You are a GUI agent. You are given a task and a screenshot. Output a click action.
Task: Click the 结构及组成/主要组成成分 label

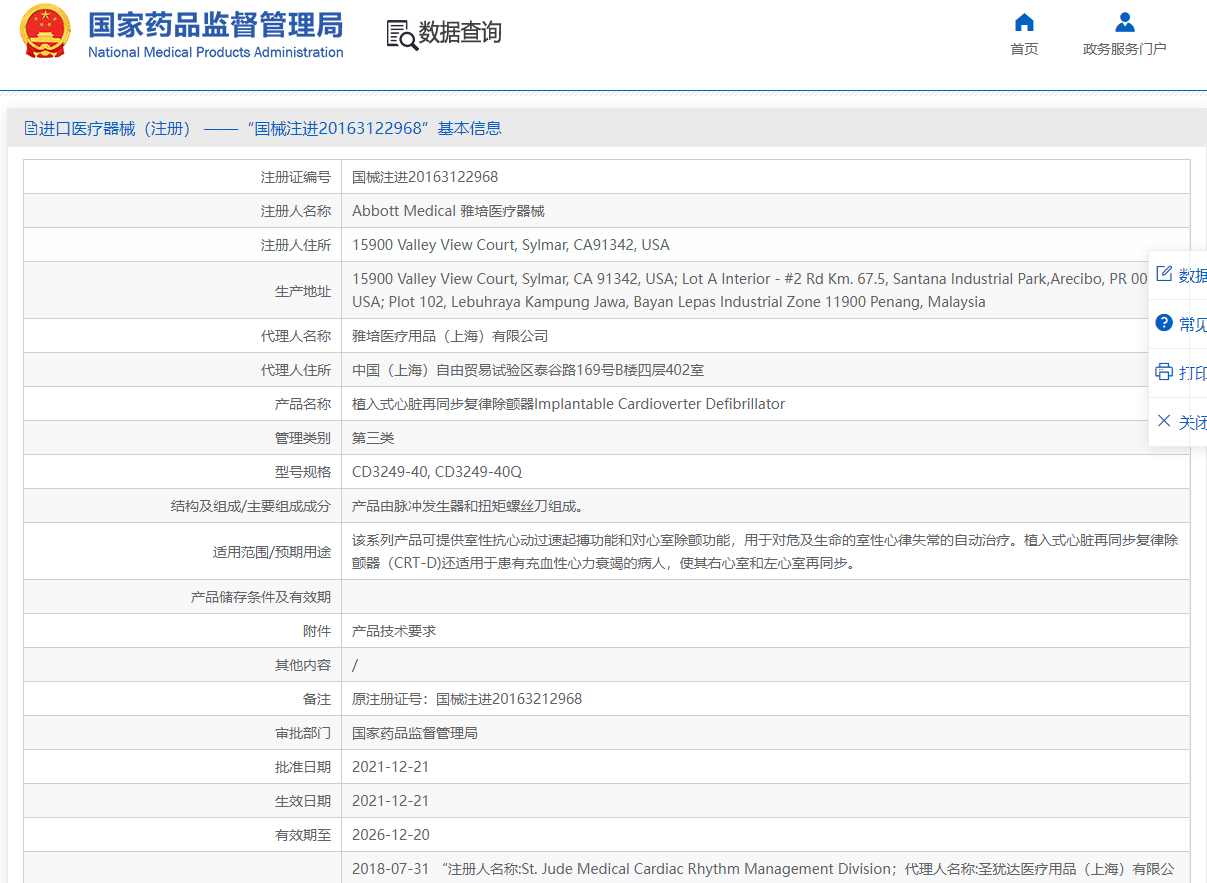point(251,506)
